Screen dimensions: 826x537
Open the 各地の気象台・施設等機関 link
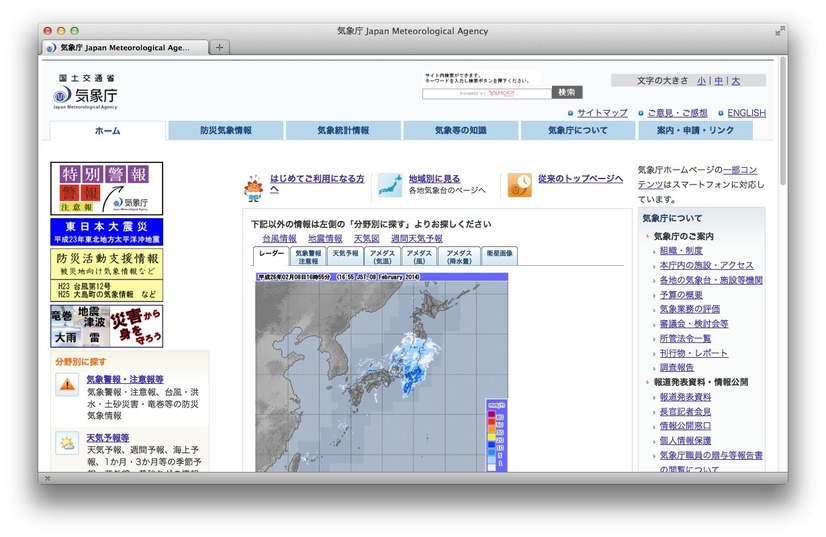click(x=711, y=280)
